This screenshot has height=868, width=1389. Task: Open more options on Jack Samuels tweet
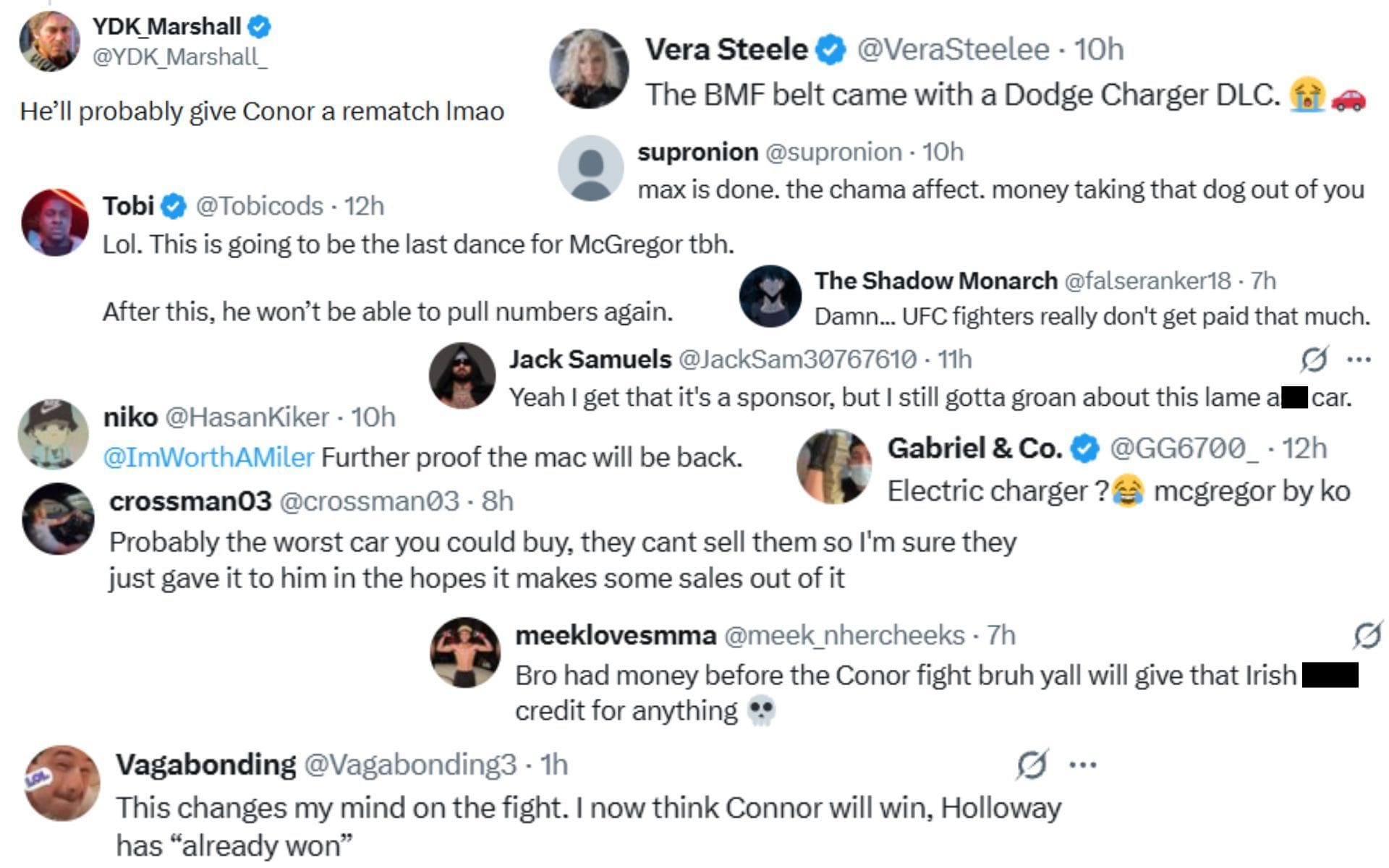tap(1359, 359)
